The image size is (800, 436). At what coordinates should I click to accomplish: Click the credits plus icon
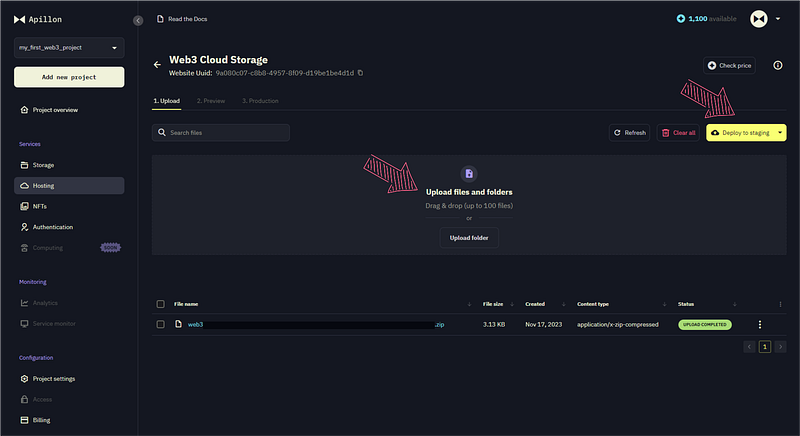681,19
